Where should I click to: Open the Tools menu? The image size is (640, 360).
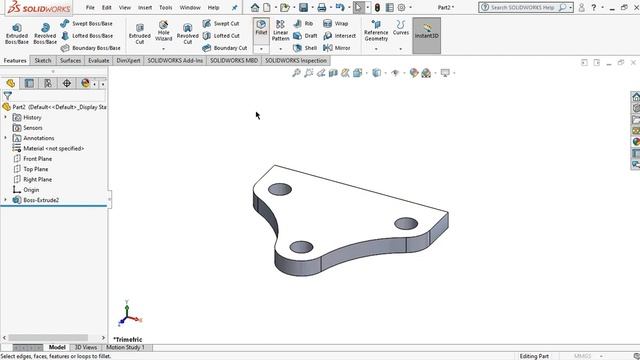(x=165, y=7)
